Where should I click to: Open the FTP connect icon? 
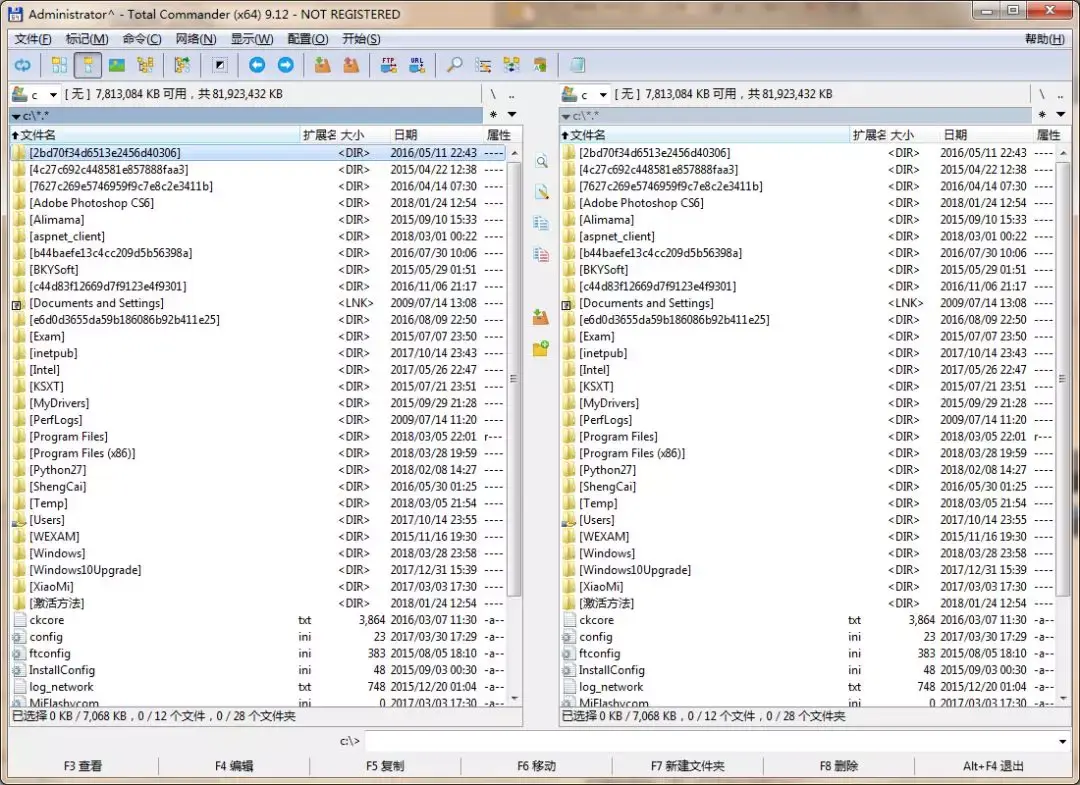click(388, 65)
